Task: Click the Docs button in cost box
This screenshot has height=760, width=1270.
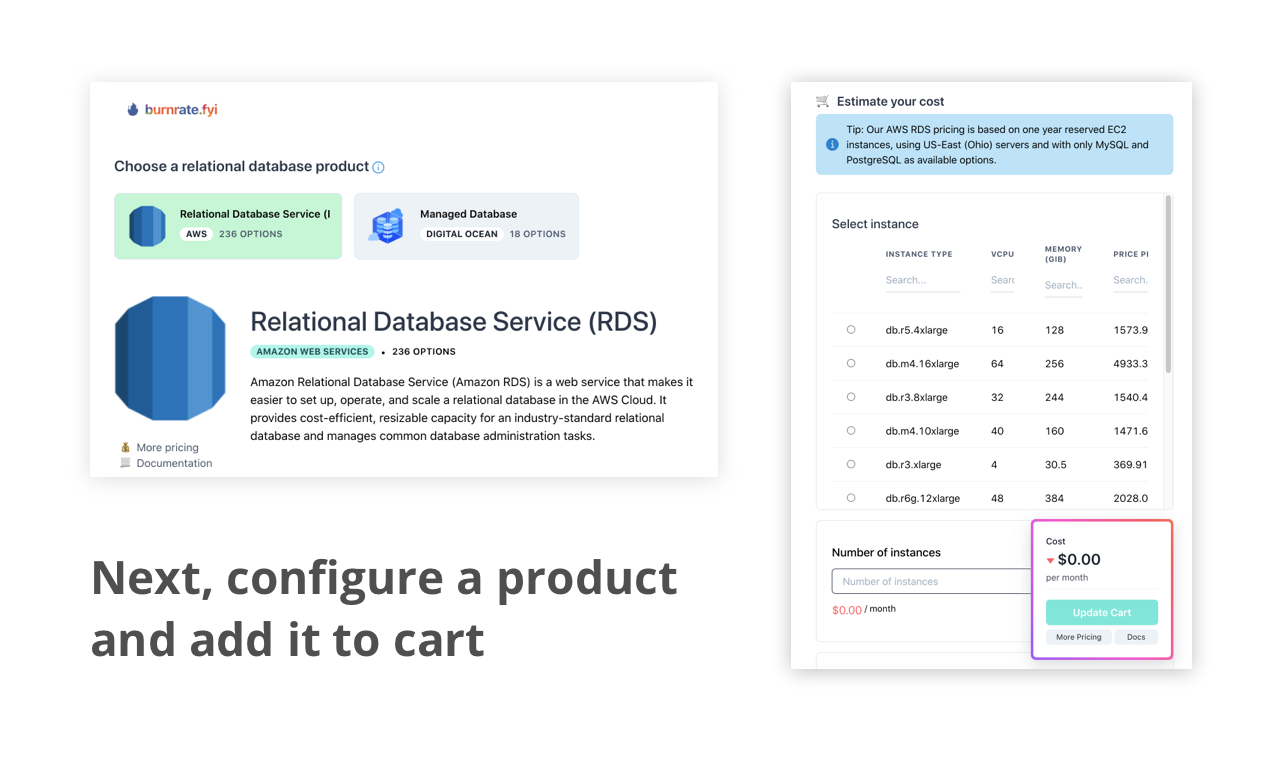Action: pos(1136,637)
